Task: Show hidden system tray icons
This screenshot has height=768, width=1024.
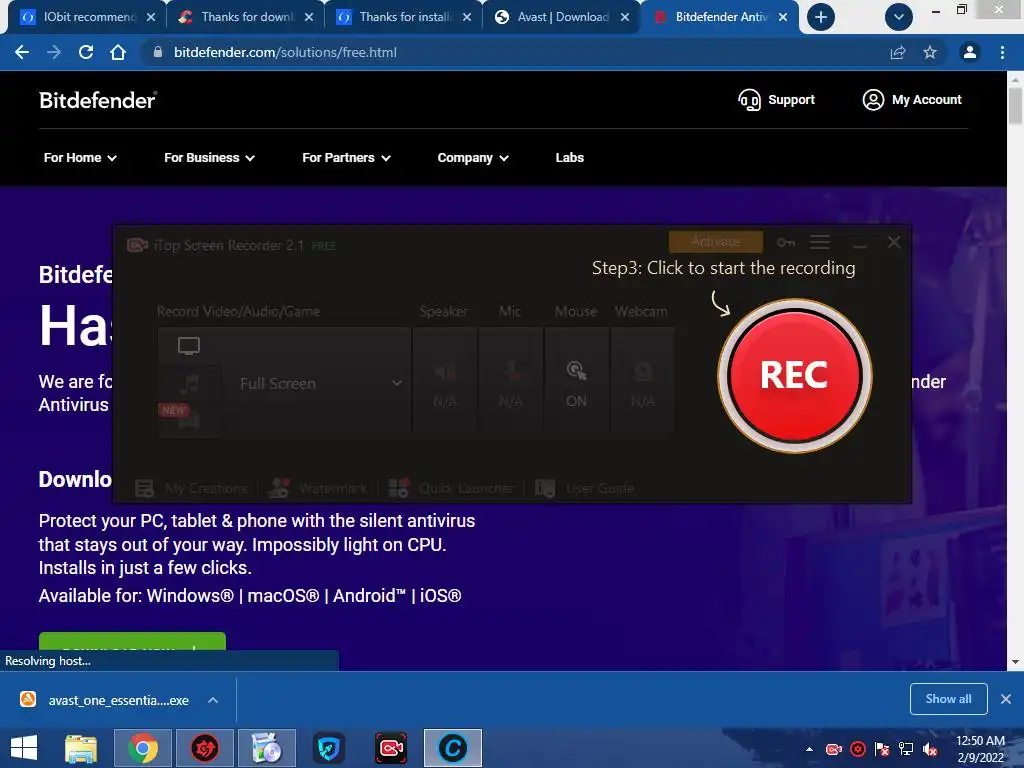Action: click(809, 749)
